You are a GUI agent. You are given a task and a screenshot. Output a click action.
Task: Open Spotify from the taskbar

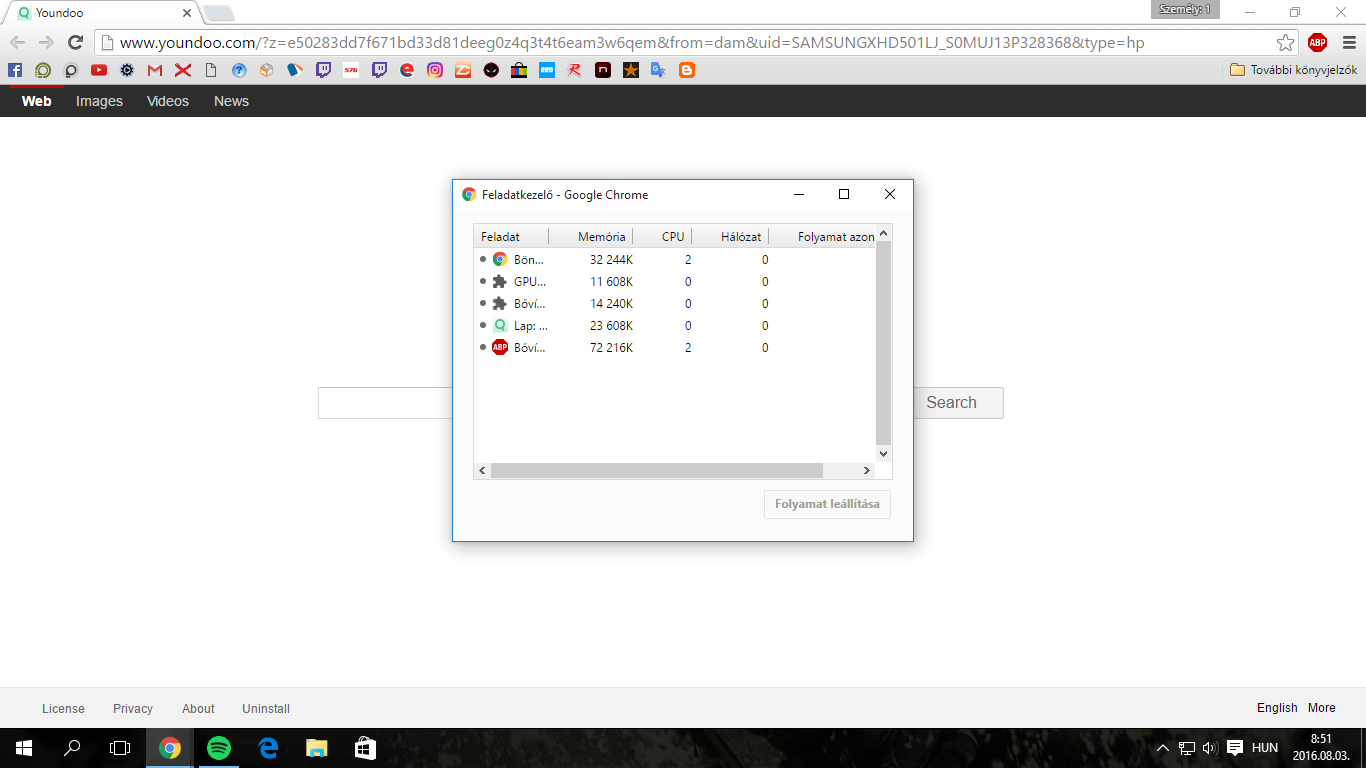(x=218, y=747)
